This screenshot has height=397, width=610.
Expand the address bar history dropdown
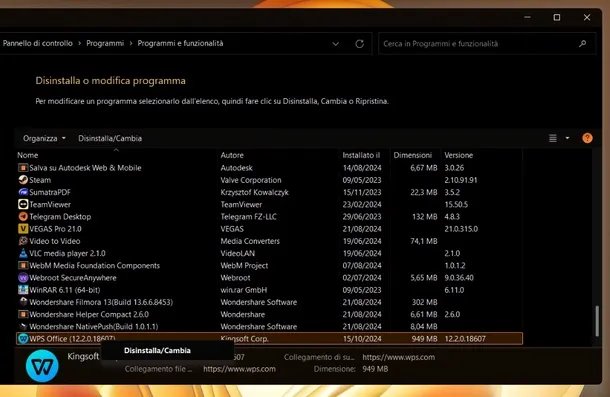(335, 44)
